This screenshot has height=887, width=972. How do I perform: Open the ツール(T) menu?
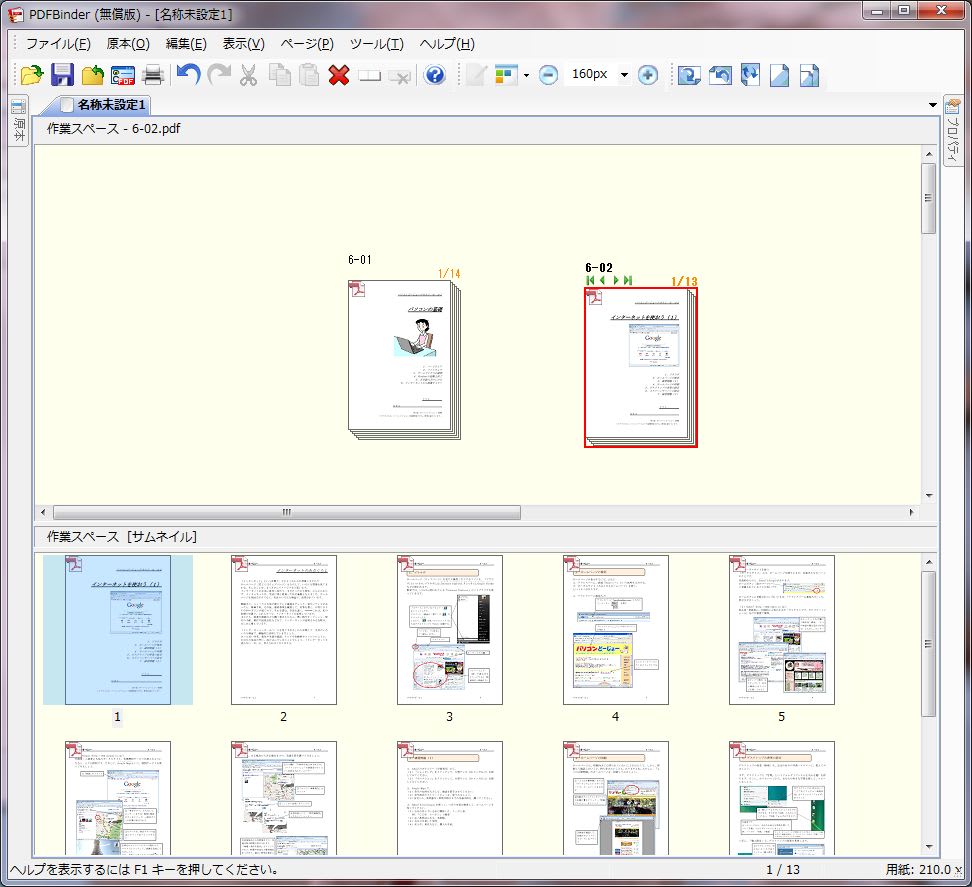pyautogui.click(x=376, y=44)
